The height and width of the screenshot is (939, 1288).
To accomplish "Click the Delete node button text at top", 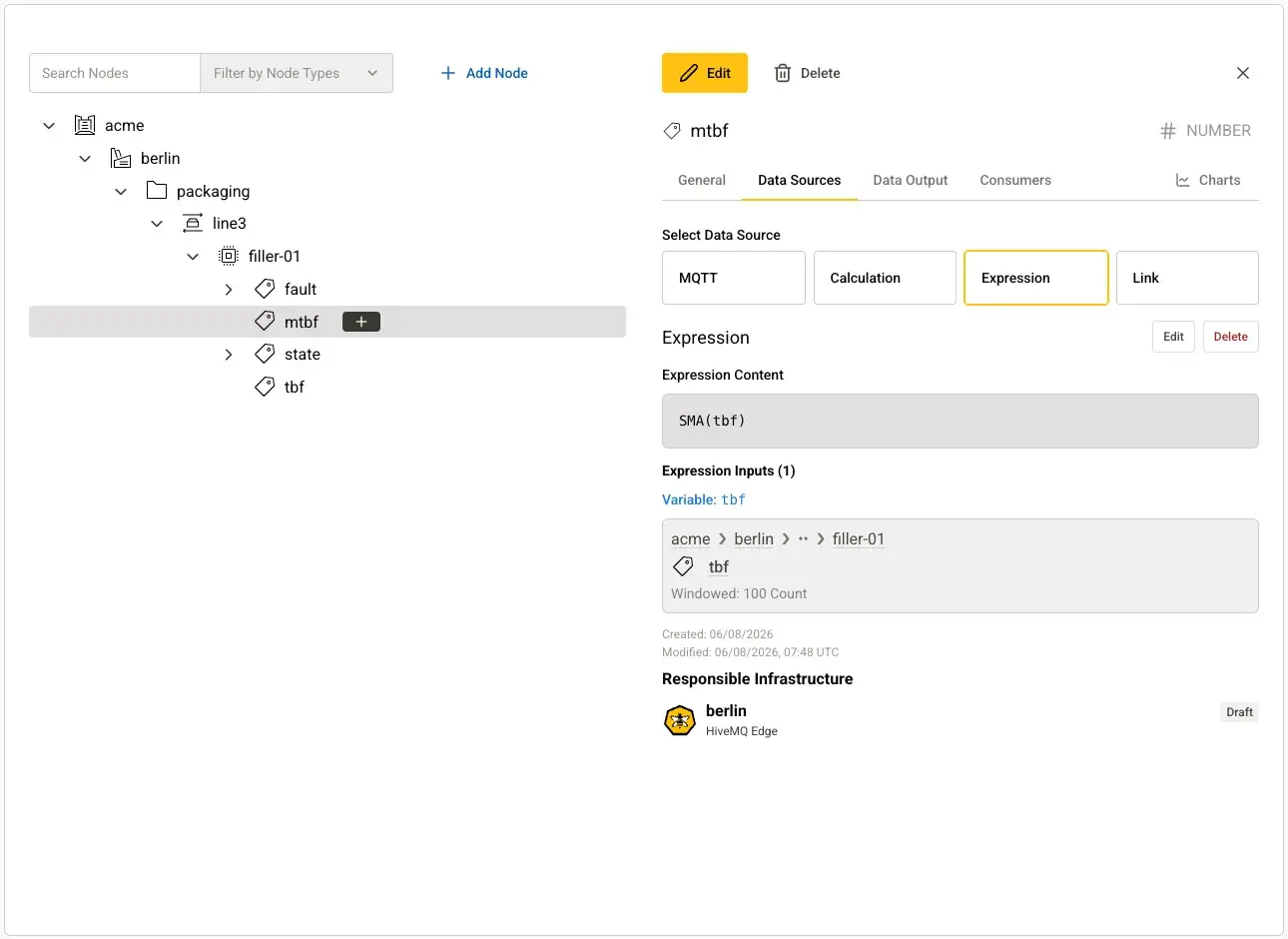I will click(821, 73).
